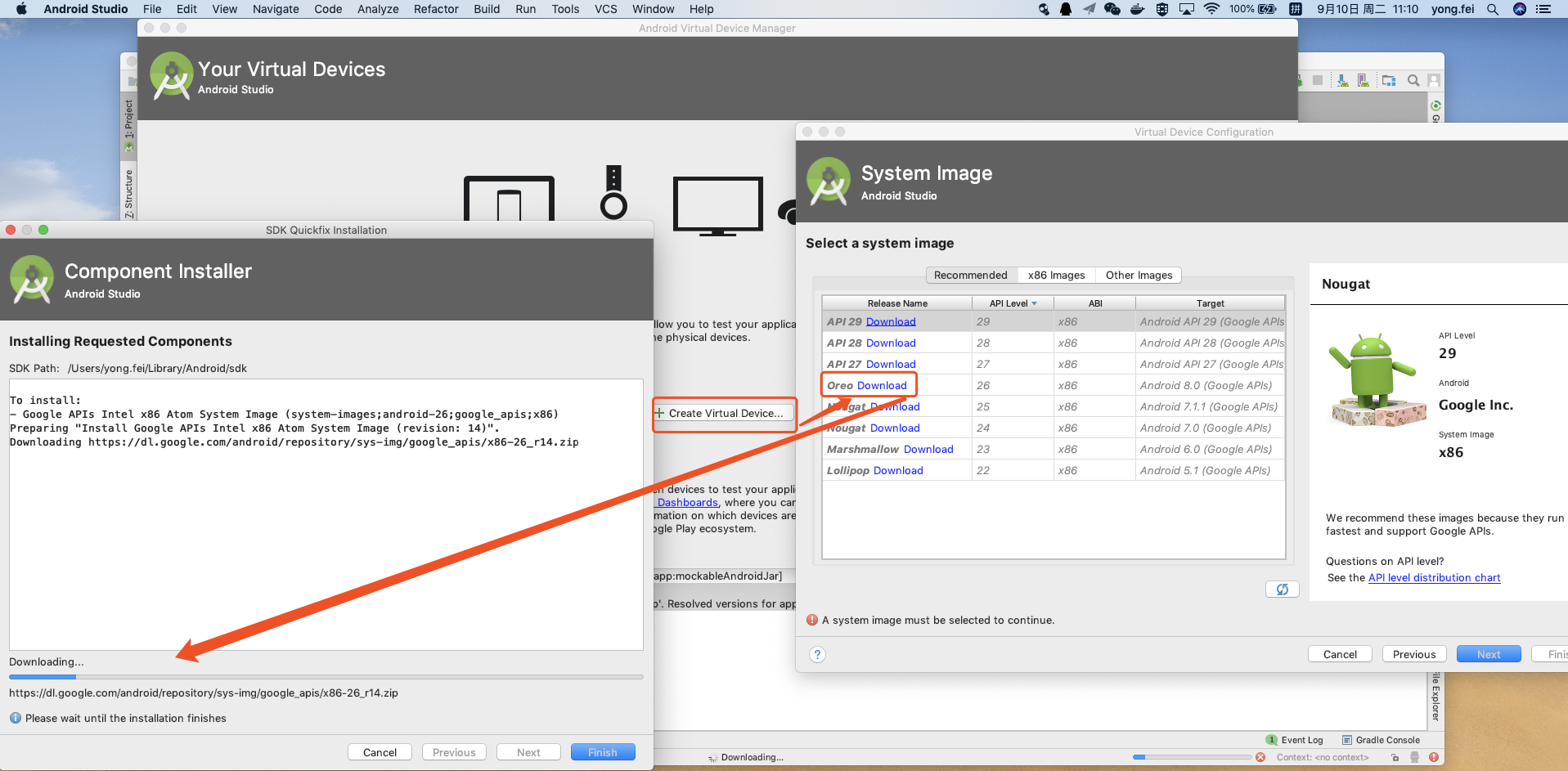1568x771 pixels.
Task: Click Download link for Nougat API 24
Action: coord(895,428)
